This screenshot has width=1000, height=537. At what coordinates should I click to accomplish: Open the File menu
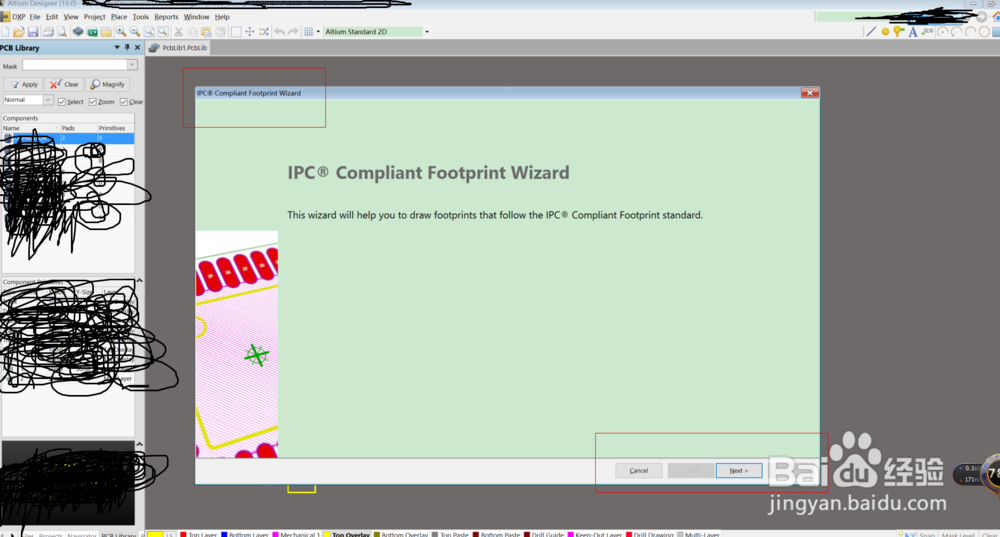(34, 17)
